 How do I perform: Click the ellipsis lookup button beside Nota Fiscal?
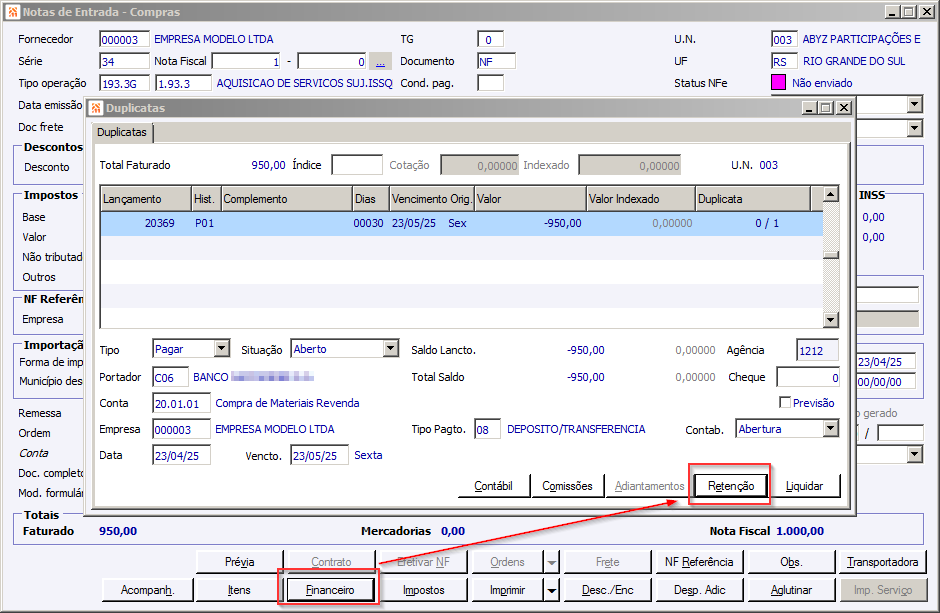pos(380,61)
